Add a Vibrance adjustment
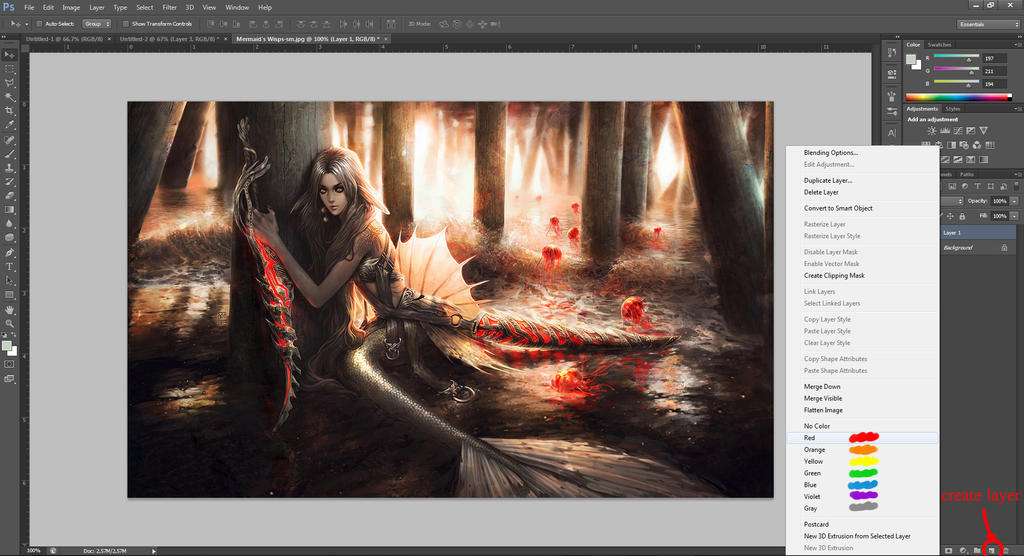 pyautogui.click(x=984, y=131)
